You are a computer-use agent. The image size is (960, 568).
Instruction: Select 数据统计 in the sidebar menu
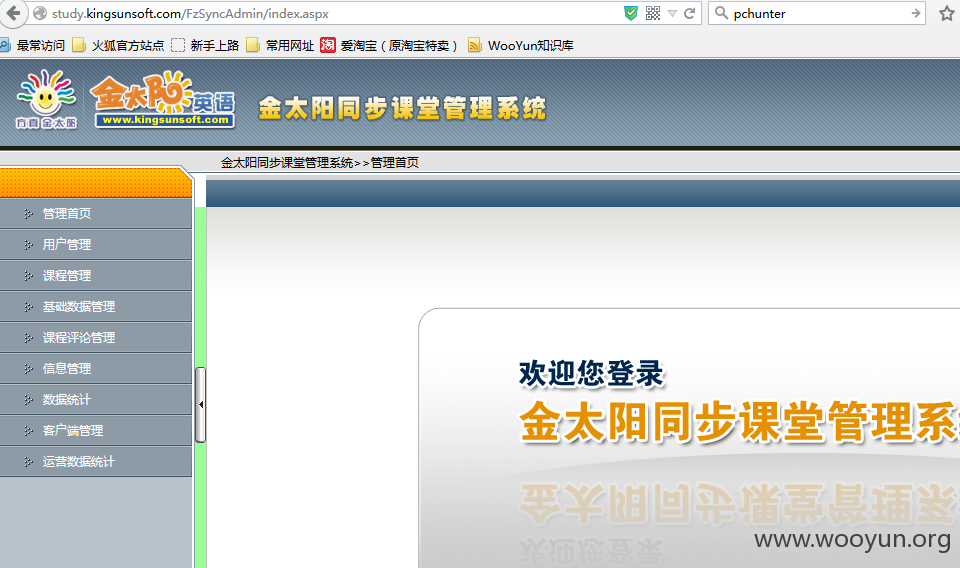click(96, 400)
